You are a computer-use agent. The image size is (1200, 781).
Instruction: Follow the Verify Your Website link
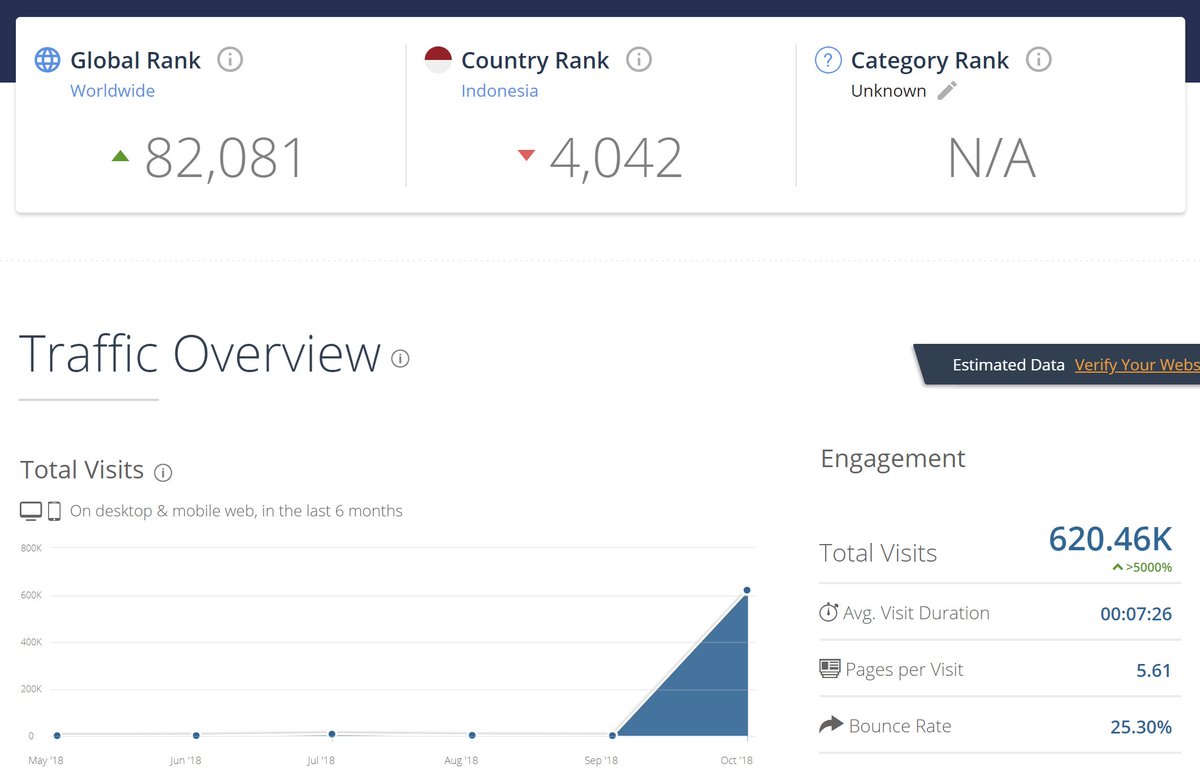click(1137, 365)
